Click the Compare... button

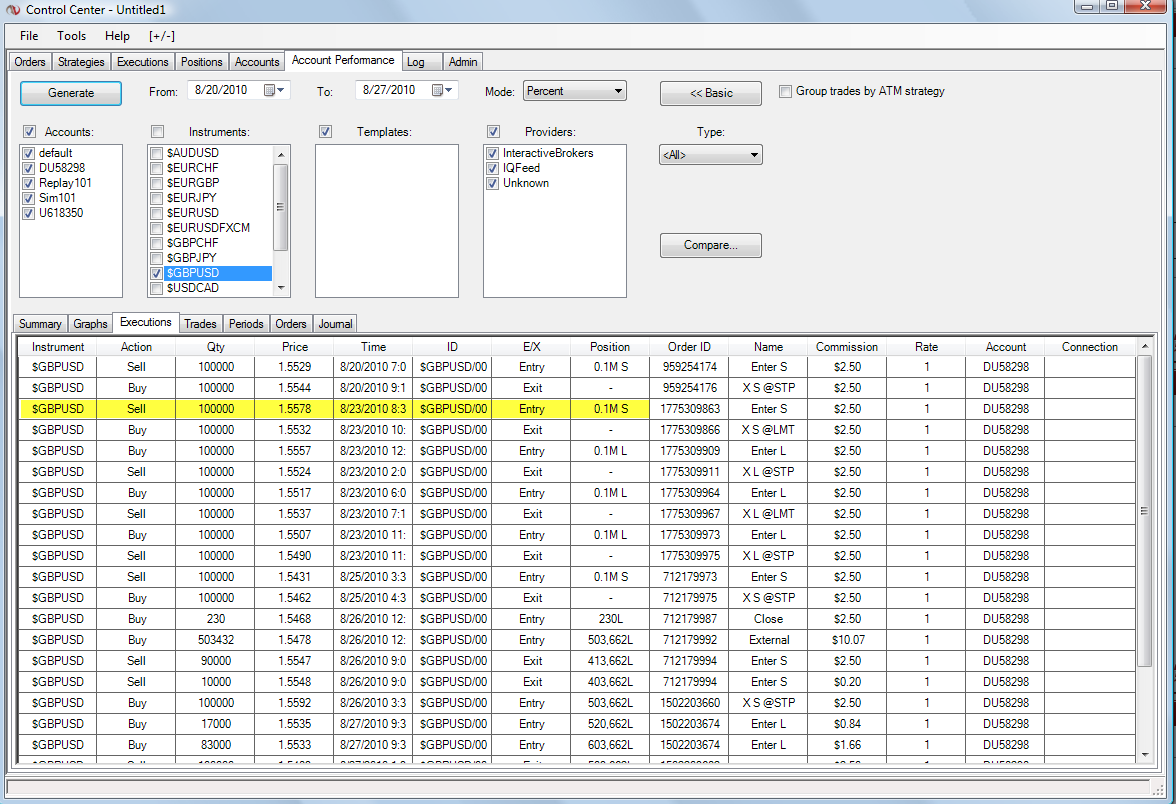710,245
